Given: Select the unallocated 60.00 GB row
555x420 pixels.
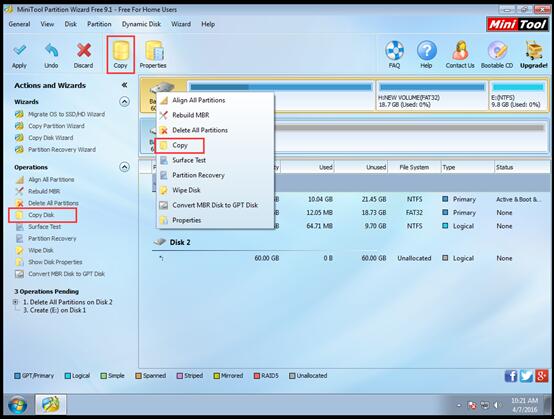Looking at the screenshot, I should tap(350, 258).
